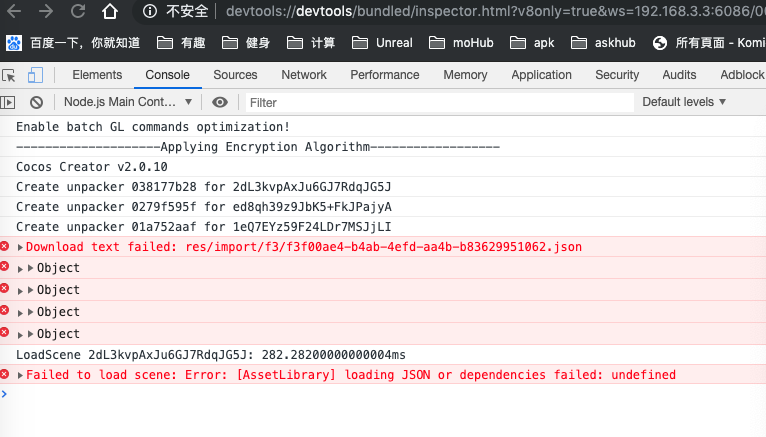Switch to the Sources tab

235,75
